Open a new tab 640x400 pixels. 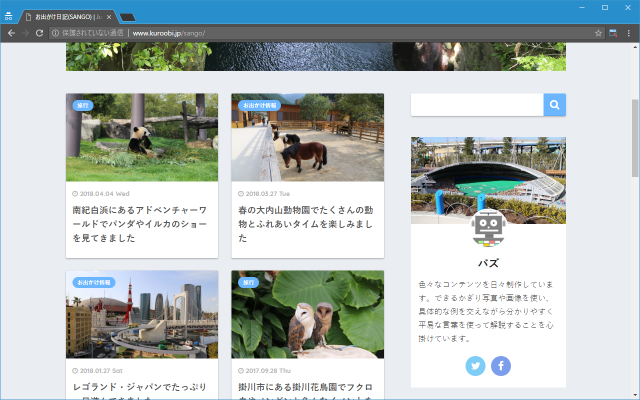click(128, 17)
